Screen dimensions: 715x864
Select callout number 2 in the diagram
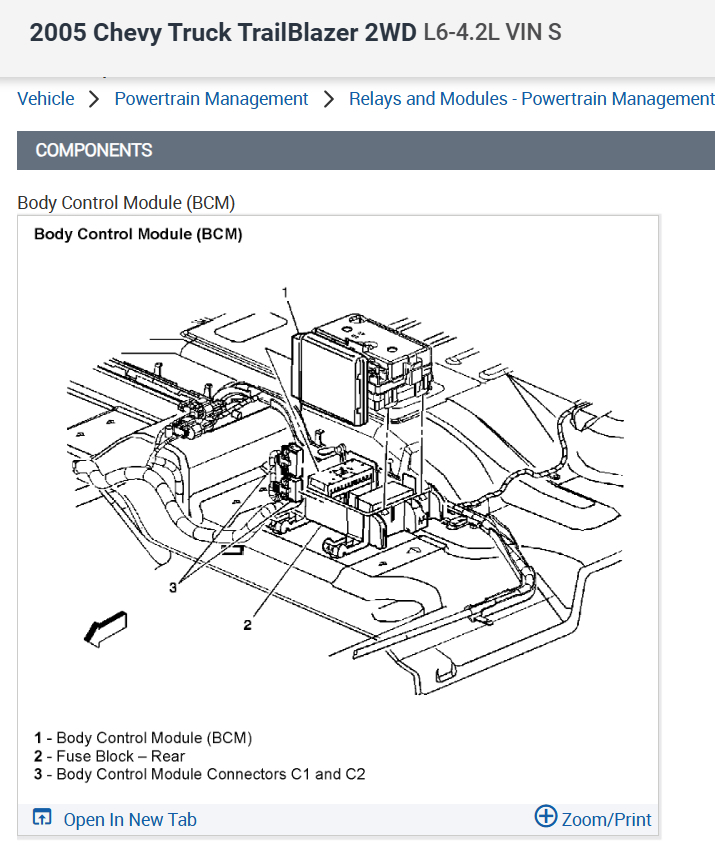pyautogui.click(x=247, y=625)
